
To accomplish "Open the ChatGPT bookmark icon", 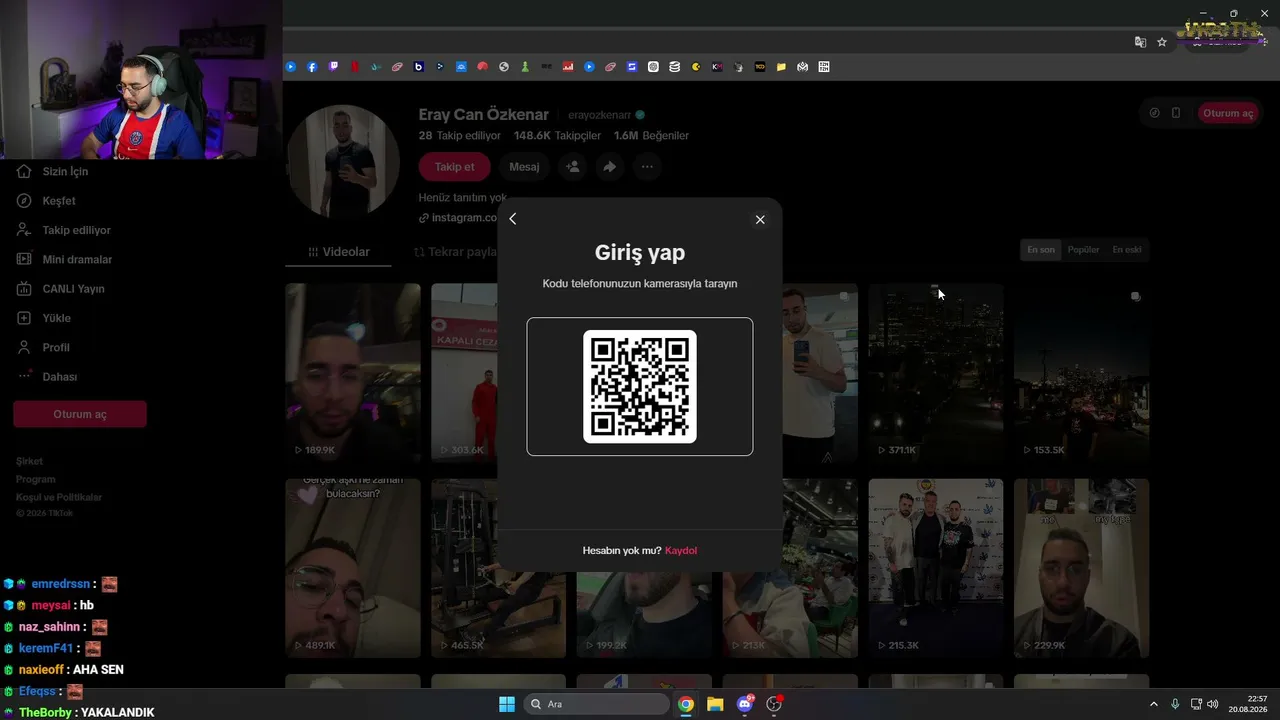I will [x=653, y=67].
